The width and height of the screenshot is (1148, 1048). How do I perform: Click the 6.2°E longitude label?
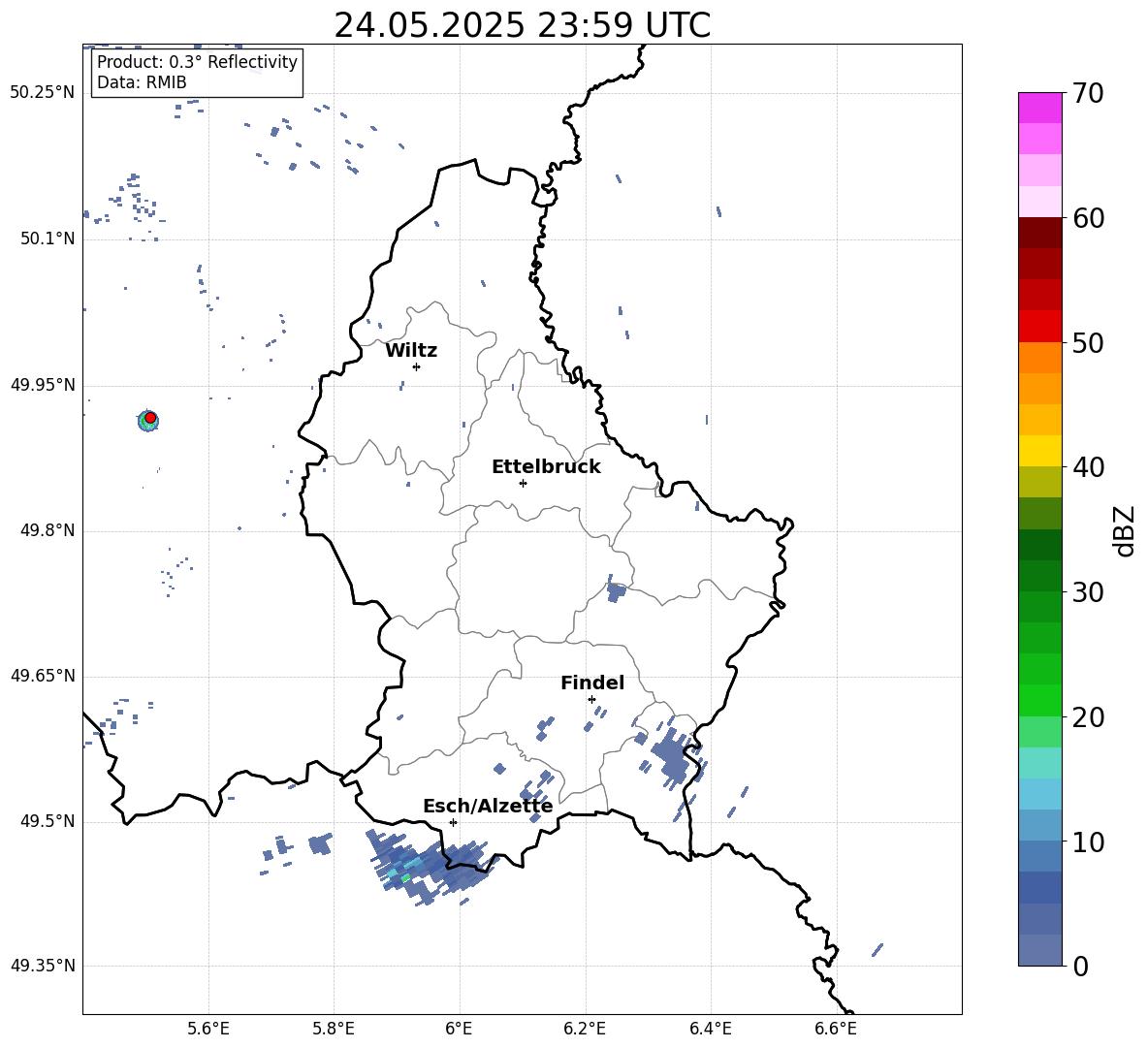(585, 1029)
